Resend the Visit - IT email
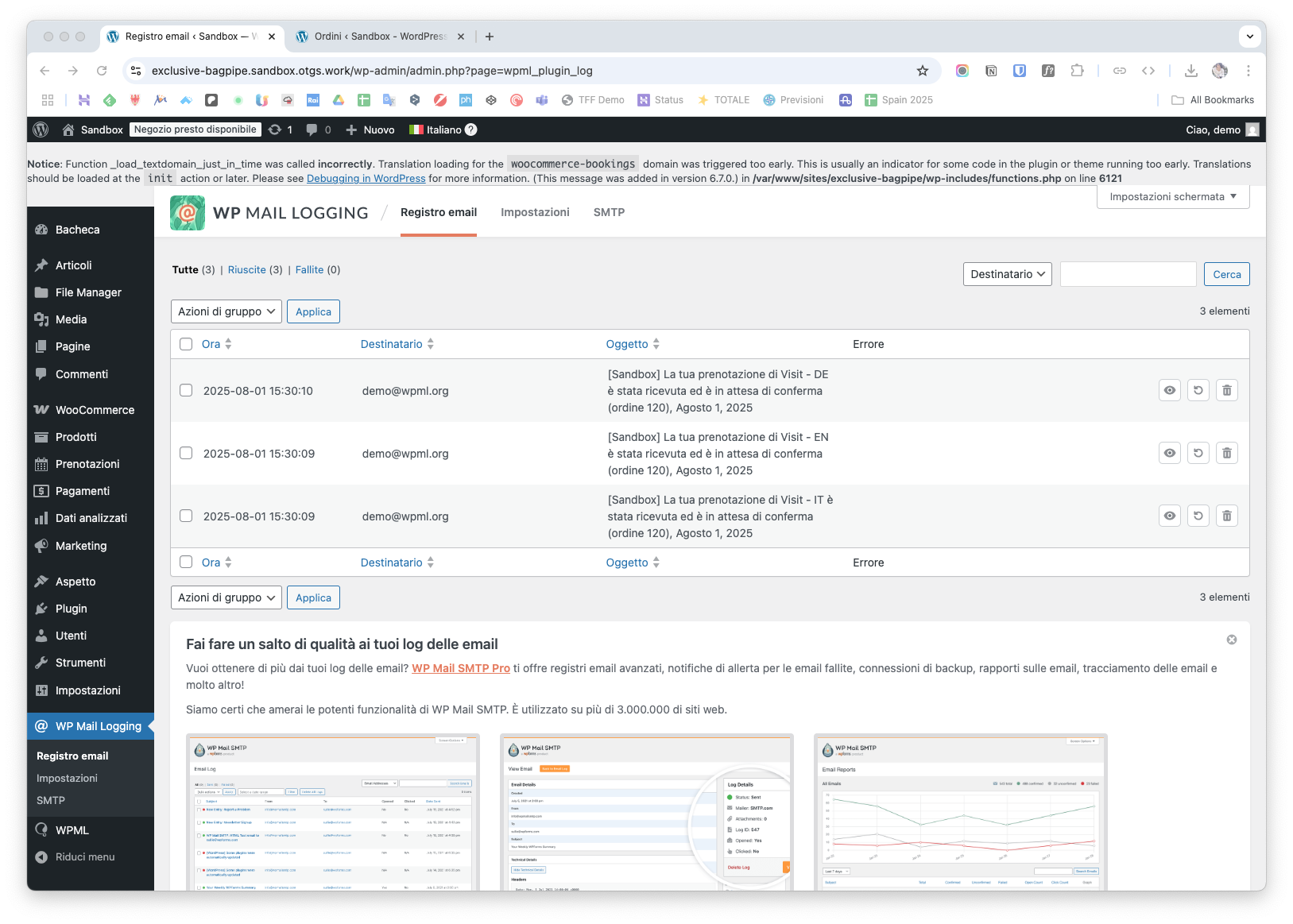This screenshot has height=924, width=1293. pyautogui.click(x=1198, y=516)
